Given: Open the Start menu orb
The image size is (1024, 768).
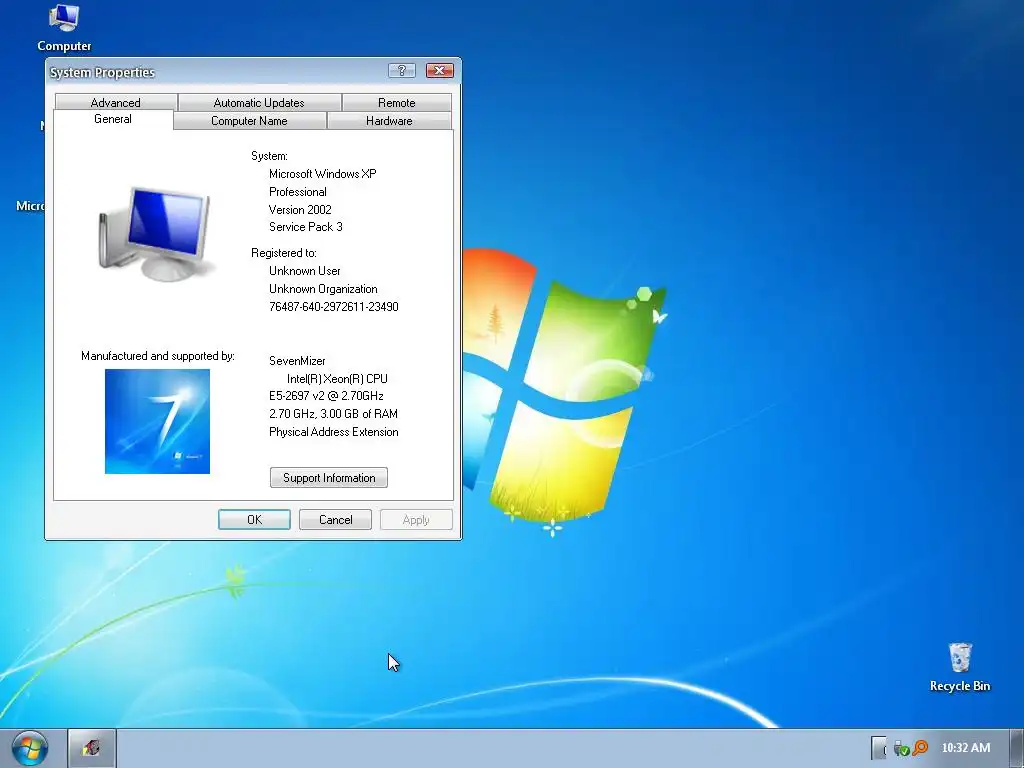Looking at the screenshot, I should point(30,748).
